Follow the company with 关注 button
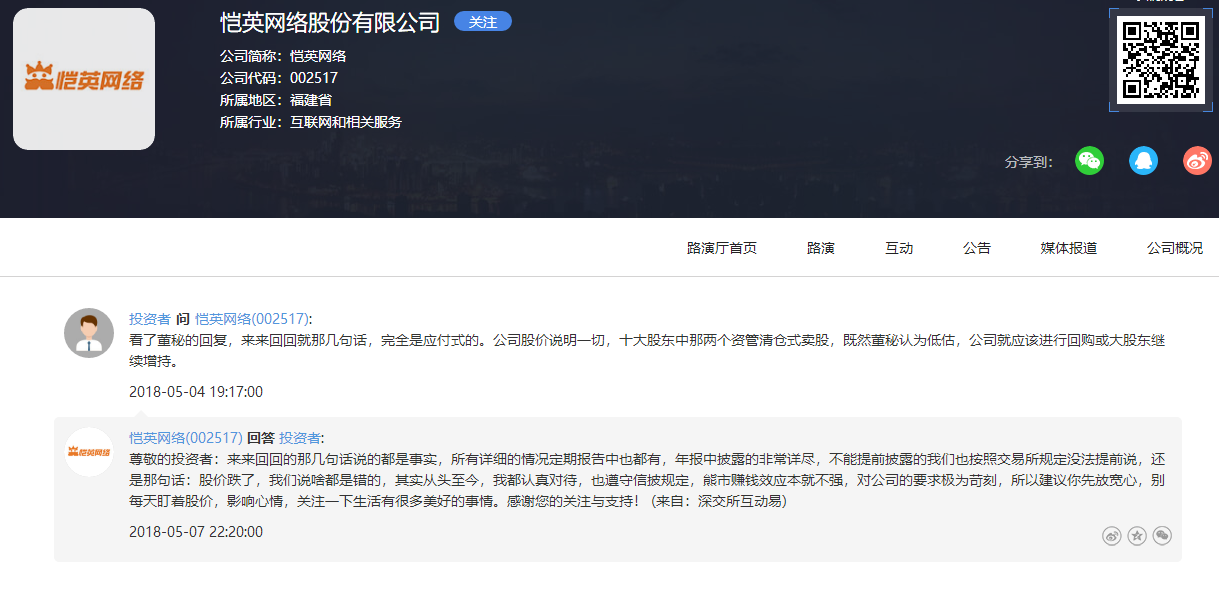The image size is (1219, 604). point(482,22)
